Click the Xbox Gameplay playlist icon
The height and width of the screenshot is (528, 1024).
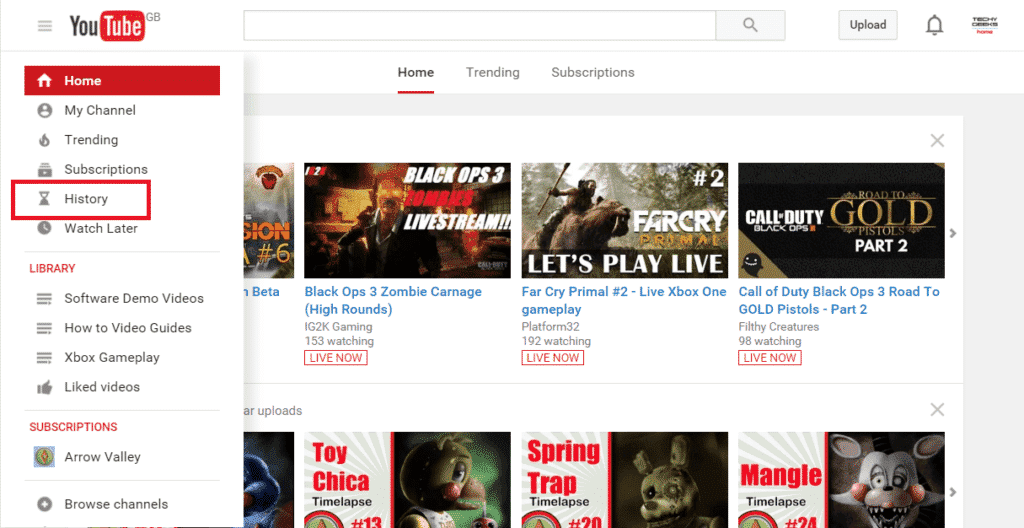[44, 357]
